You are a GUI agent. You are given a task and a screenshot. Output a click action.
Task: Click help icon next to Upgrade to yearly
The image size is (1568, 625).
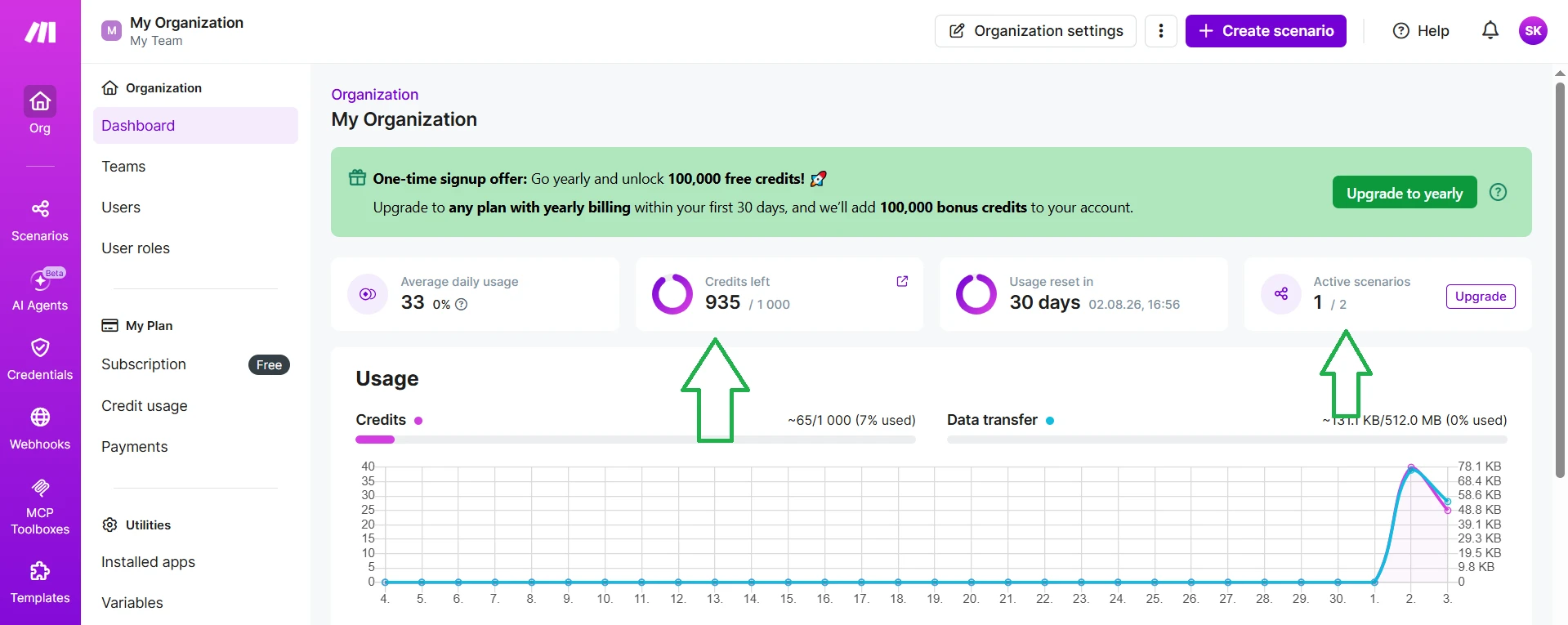coord(1498,192)
